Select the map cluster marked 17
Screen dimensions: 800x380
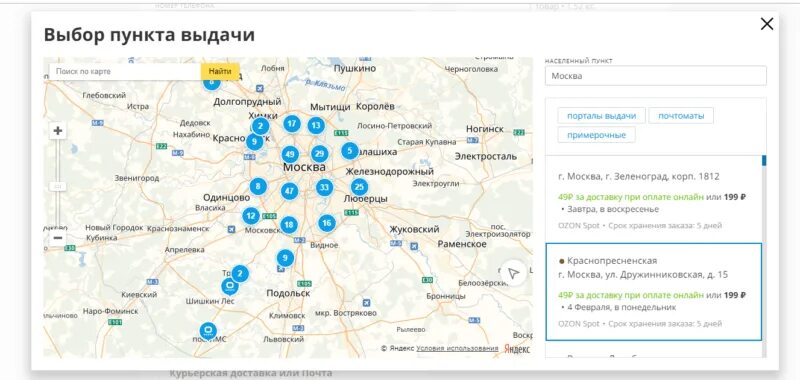[291, 123]
